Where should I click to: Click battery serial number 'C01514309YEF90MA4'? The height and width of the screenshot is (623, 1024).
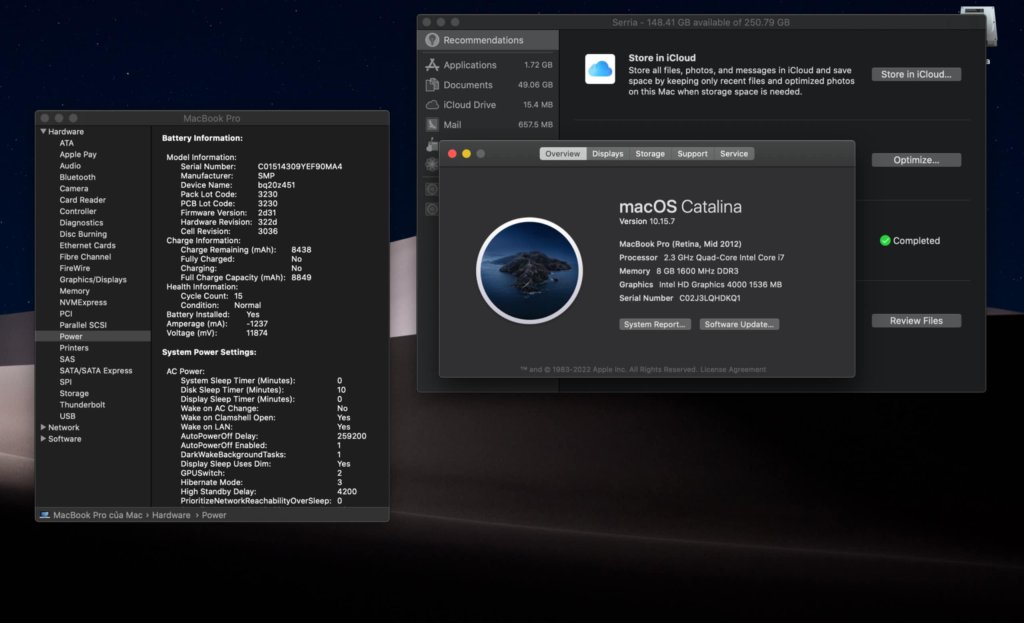pos(300,167)
